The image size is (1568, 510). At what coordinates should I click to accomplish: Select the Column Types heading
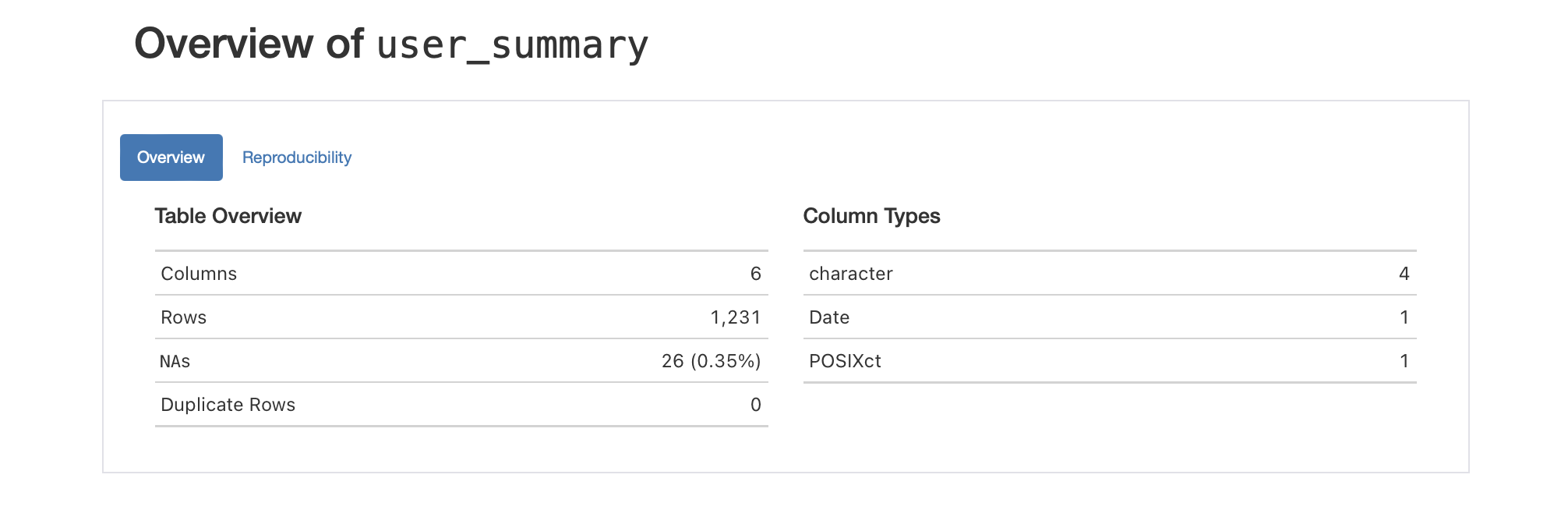click(871, 216)
